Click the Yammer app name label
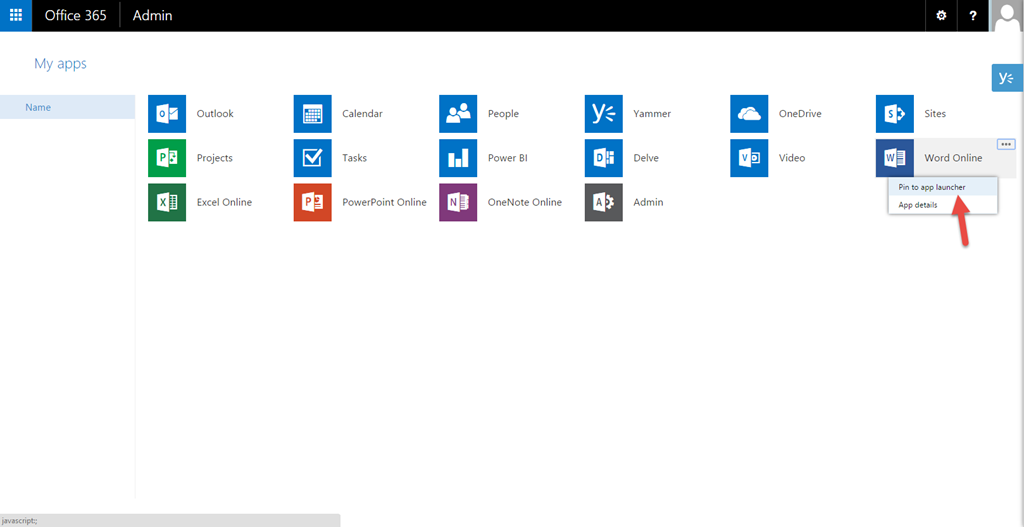This screenshot has height=527, width=1024. tap(652, 114)
